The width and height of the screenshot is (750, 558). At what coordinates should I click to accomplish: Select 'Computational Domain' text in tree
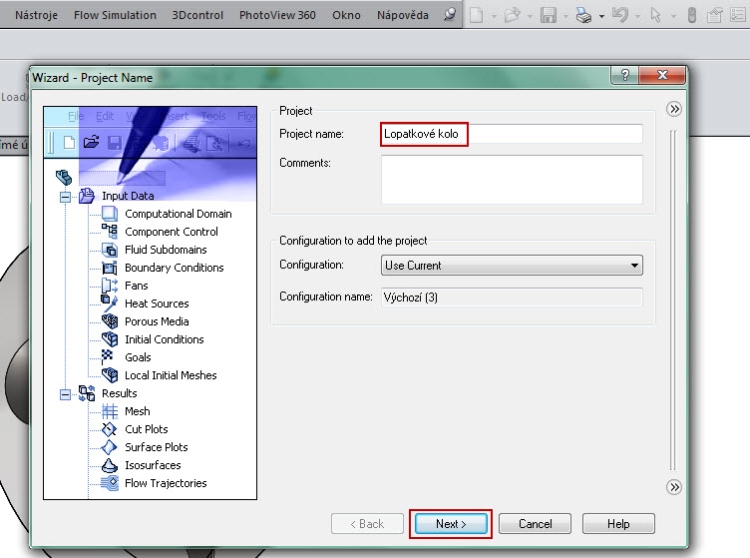point(178,214)
